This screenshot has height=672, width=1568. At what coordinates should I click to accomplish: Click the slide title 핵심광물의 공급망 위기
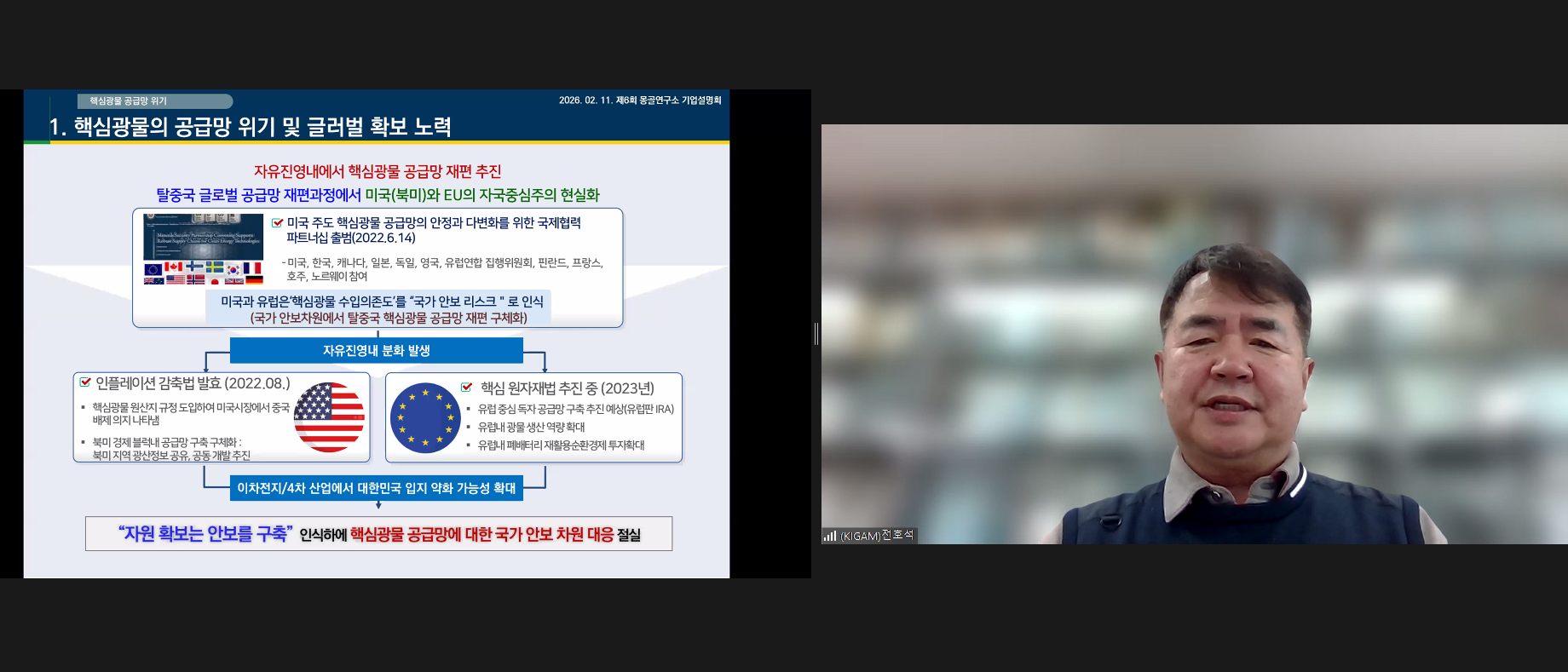(x=251, y=127)
